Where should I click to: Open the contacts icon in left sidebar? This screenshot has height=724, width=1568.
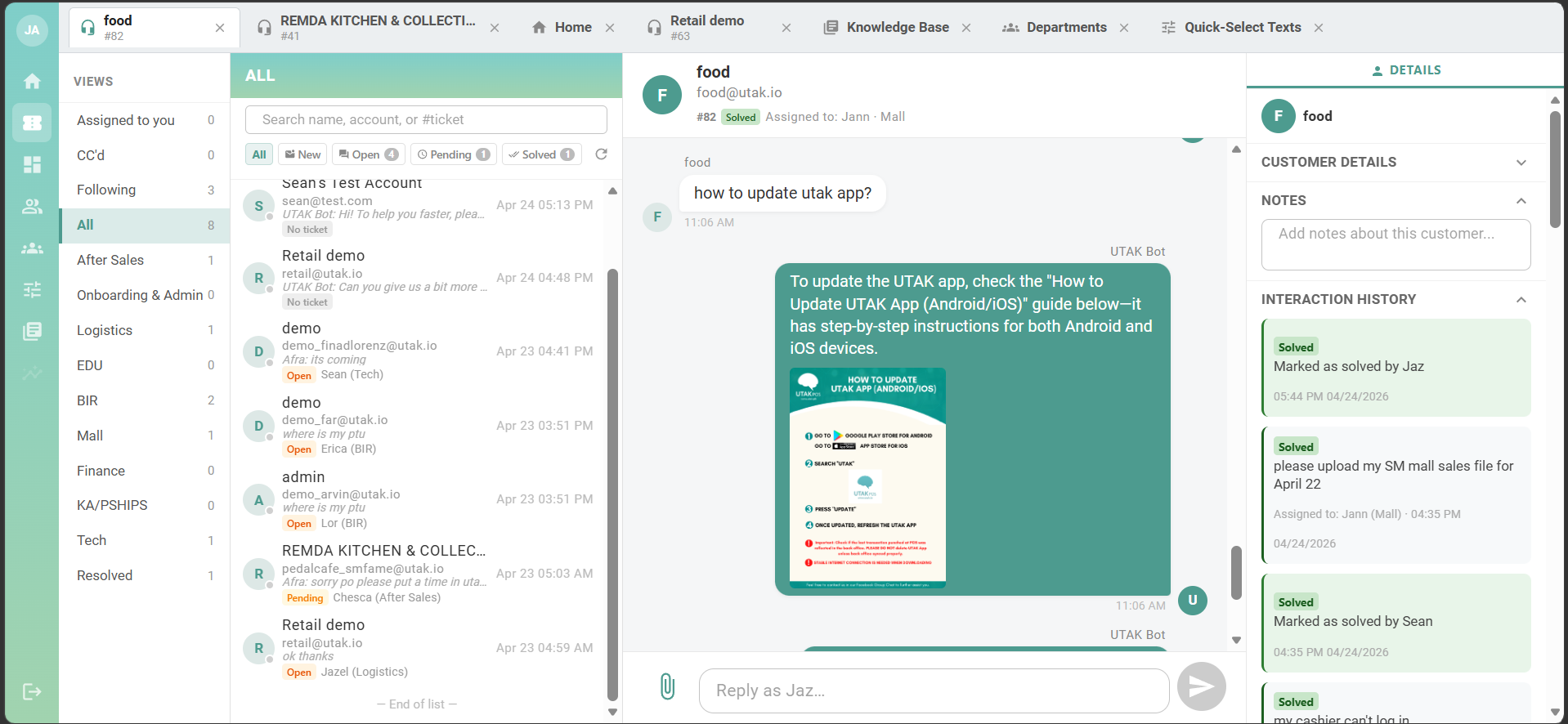(32, 207)
